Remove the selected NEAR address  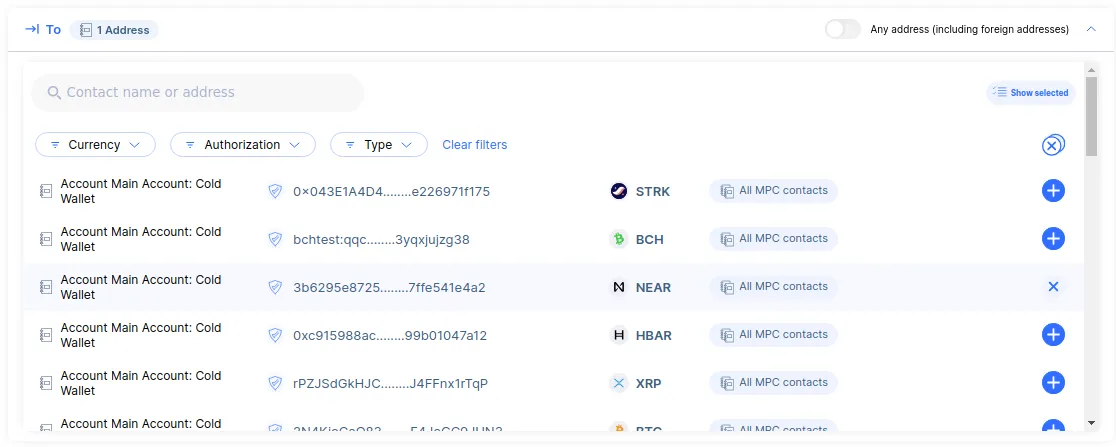(x=1053, y=287)
